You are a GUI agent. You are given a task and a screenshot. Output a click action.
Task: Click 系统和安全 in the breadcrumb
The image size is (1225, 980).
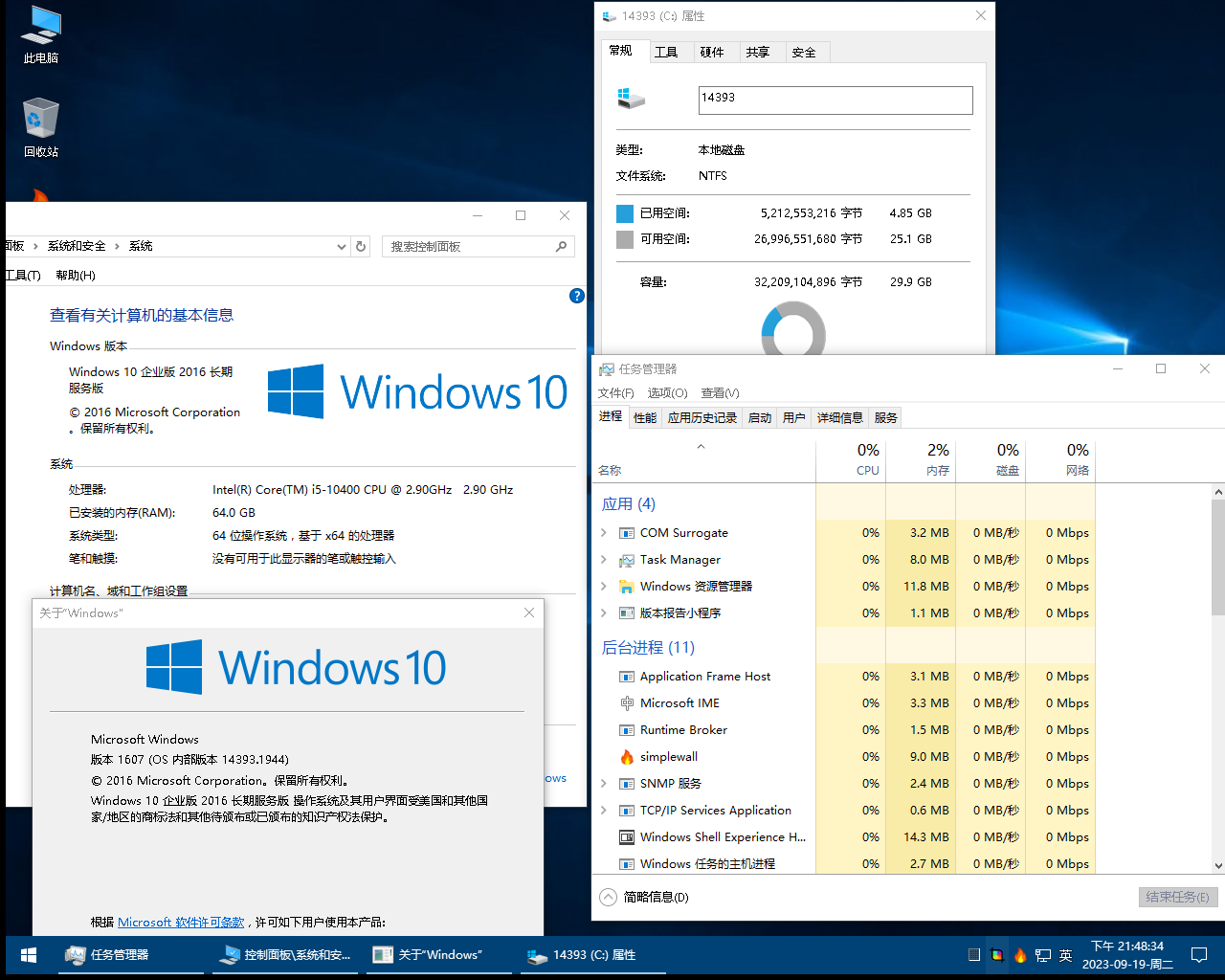(x=77, y=246)
